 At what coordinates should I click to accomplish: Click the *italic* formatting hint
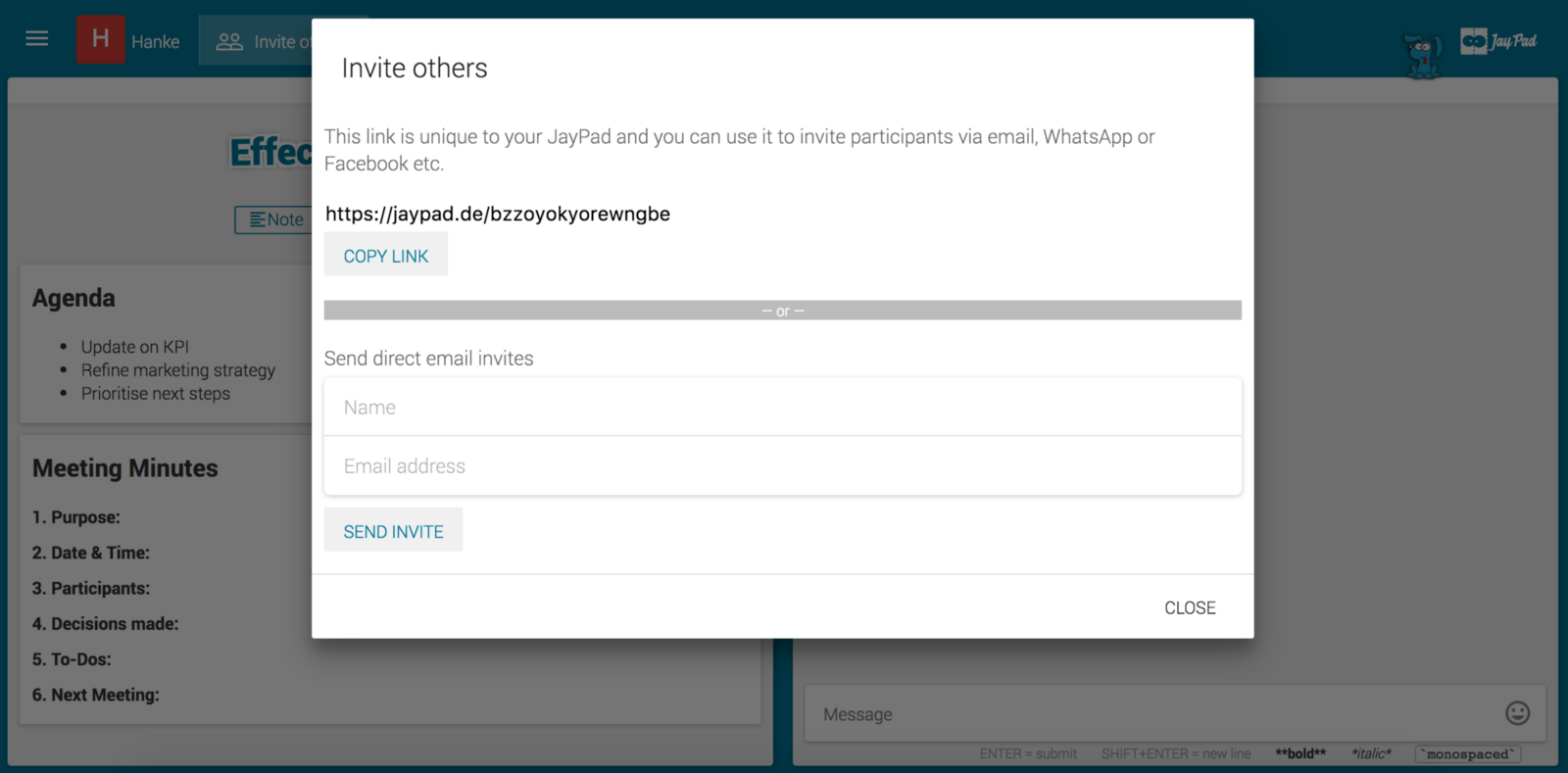tap(1371, 753)
